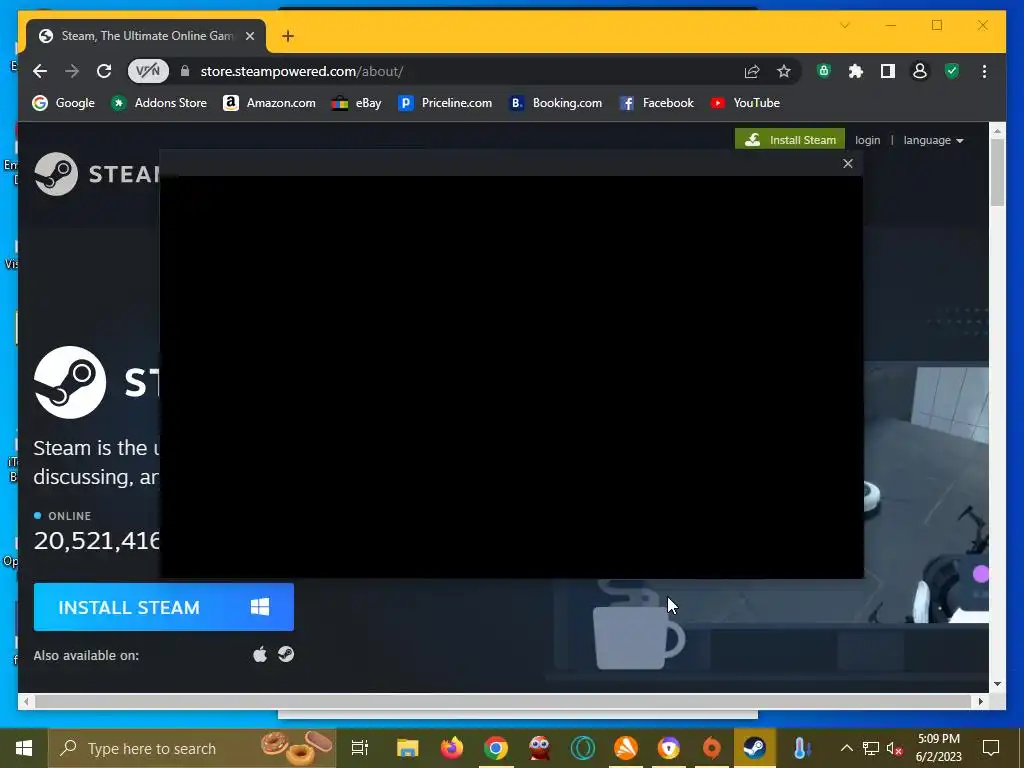Open File Explorer from the taskbar
Screen dimensions: 1024x768
[x=408, y=748]
